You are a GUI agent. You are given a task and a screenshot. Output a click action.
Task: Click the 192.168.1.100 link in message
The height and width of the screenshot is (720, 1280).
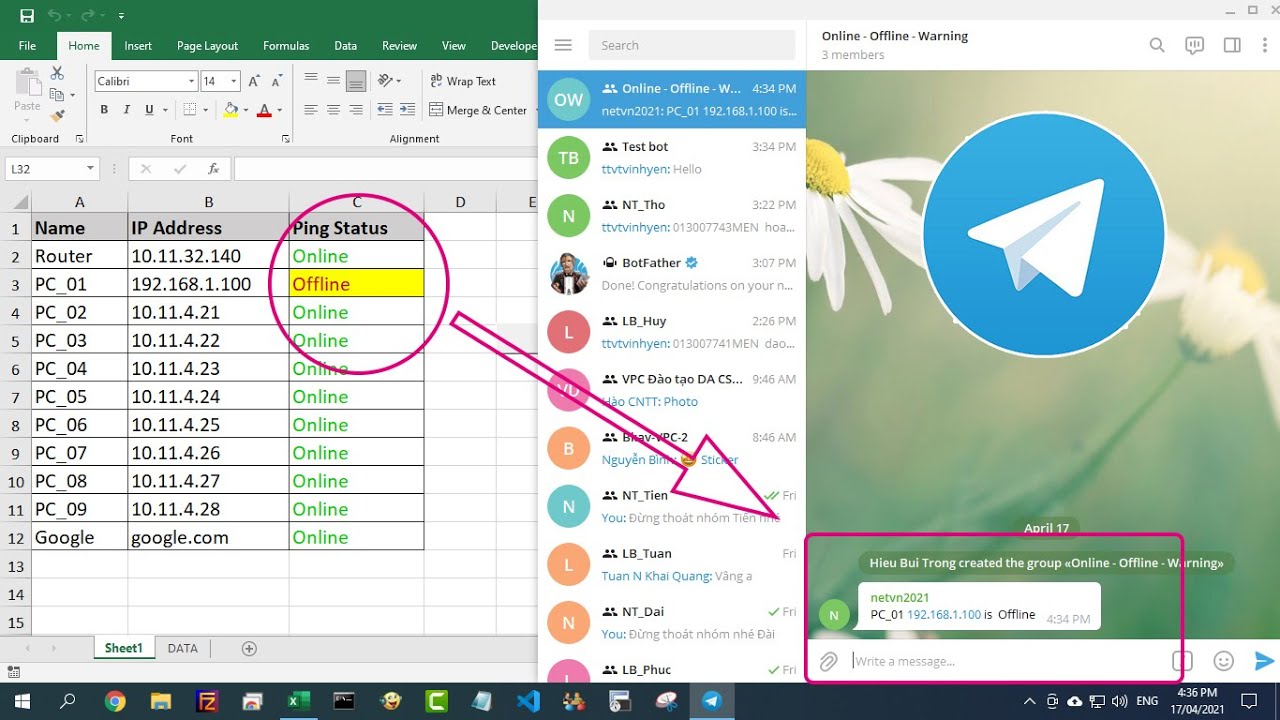pyautogui.click(x=944, y=614)
